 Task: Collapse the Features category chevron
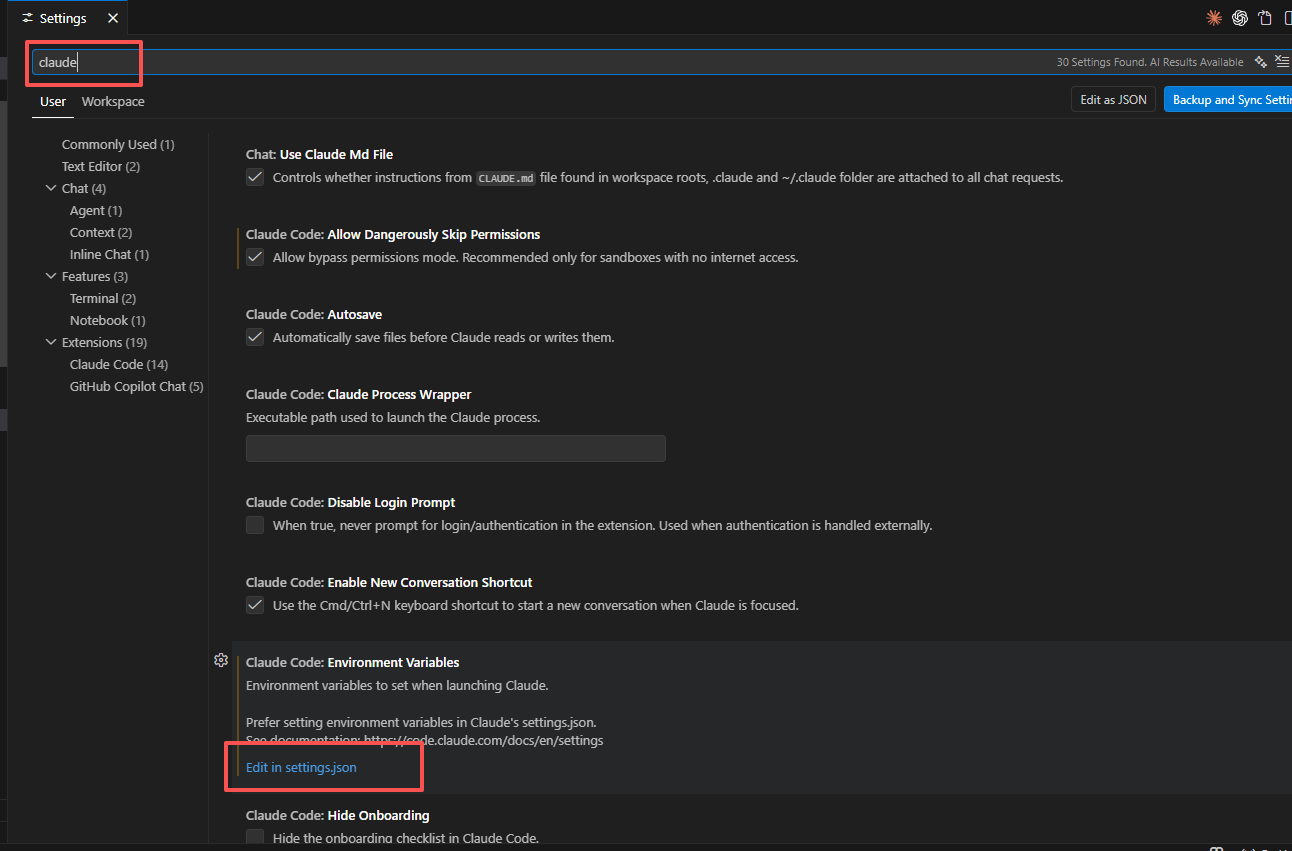pyautogui.click(x=52, y=277)
